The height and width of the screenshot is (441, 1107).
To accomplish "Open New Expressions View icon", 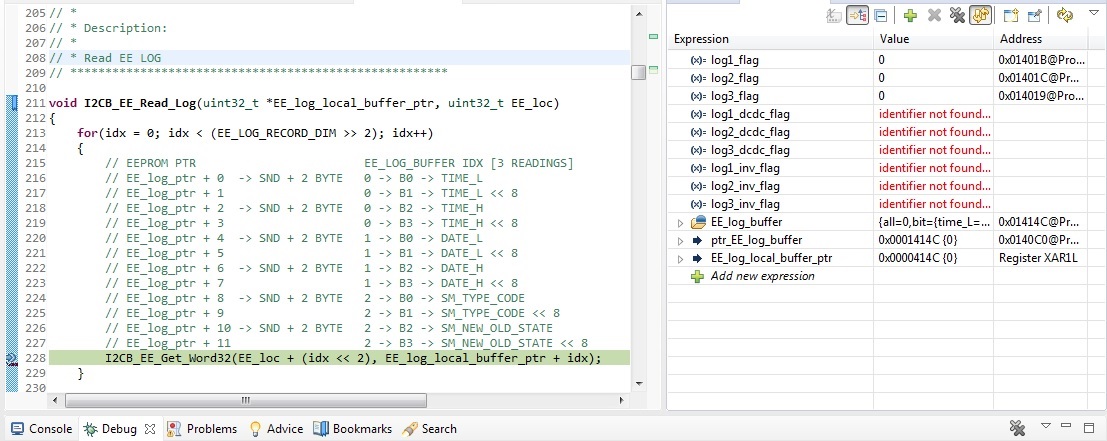I will point(1011,15).
